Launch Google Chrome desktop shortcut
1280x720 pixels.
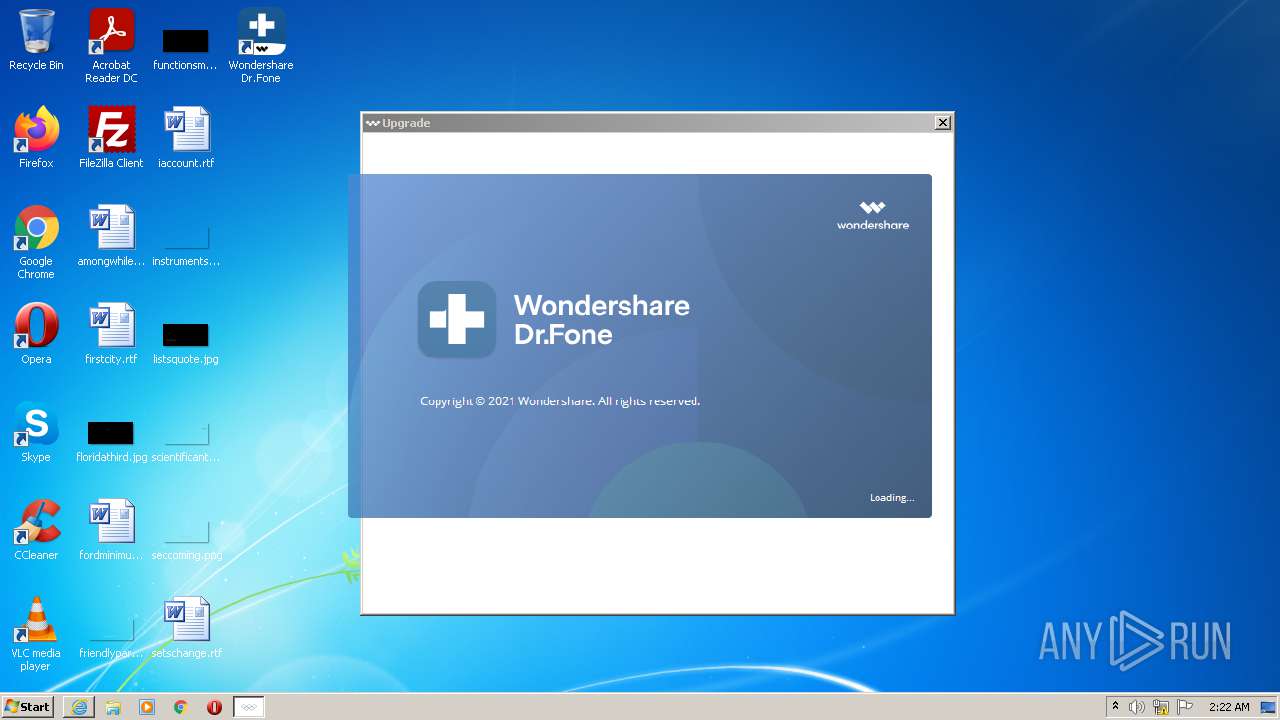pos(36,242)
